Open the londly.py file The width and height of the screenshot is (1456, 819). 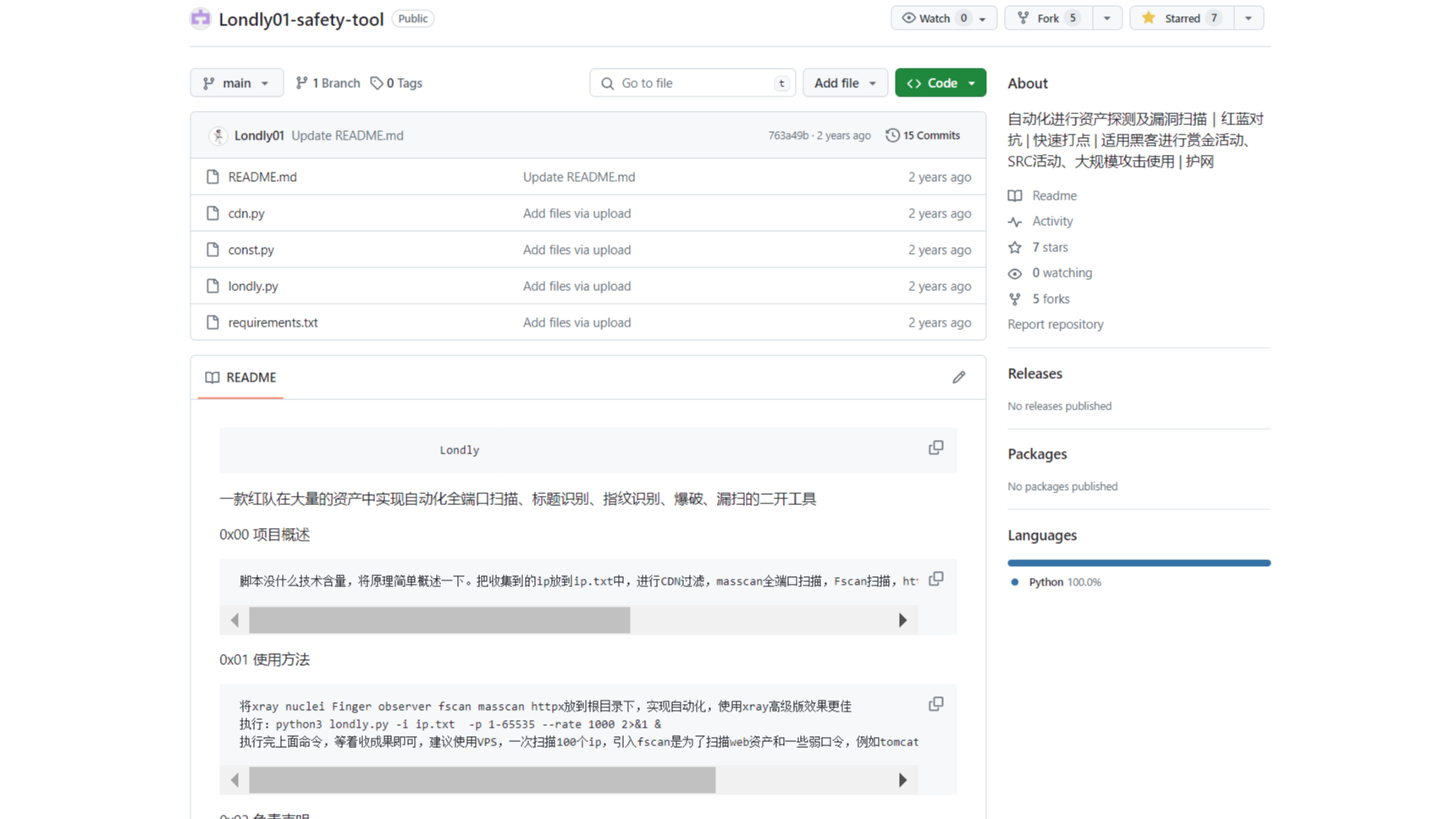[253, 286]
